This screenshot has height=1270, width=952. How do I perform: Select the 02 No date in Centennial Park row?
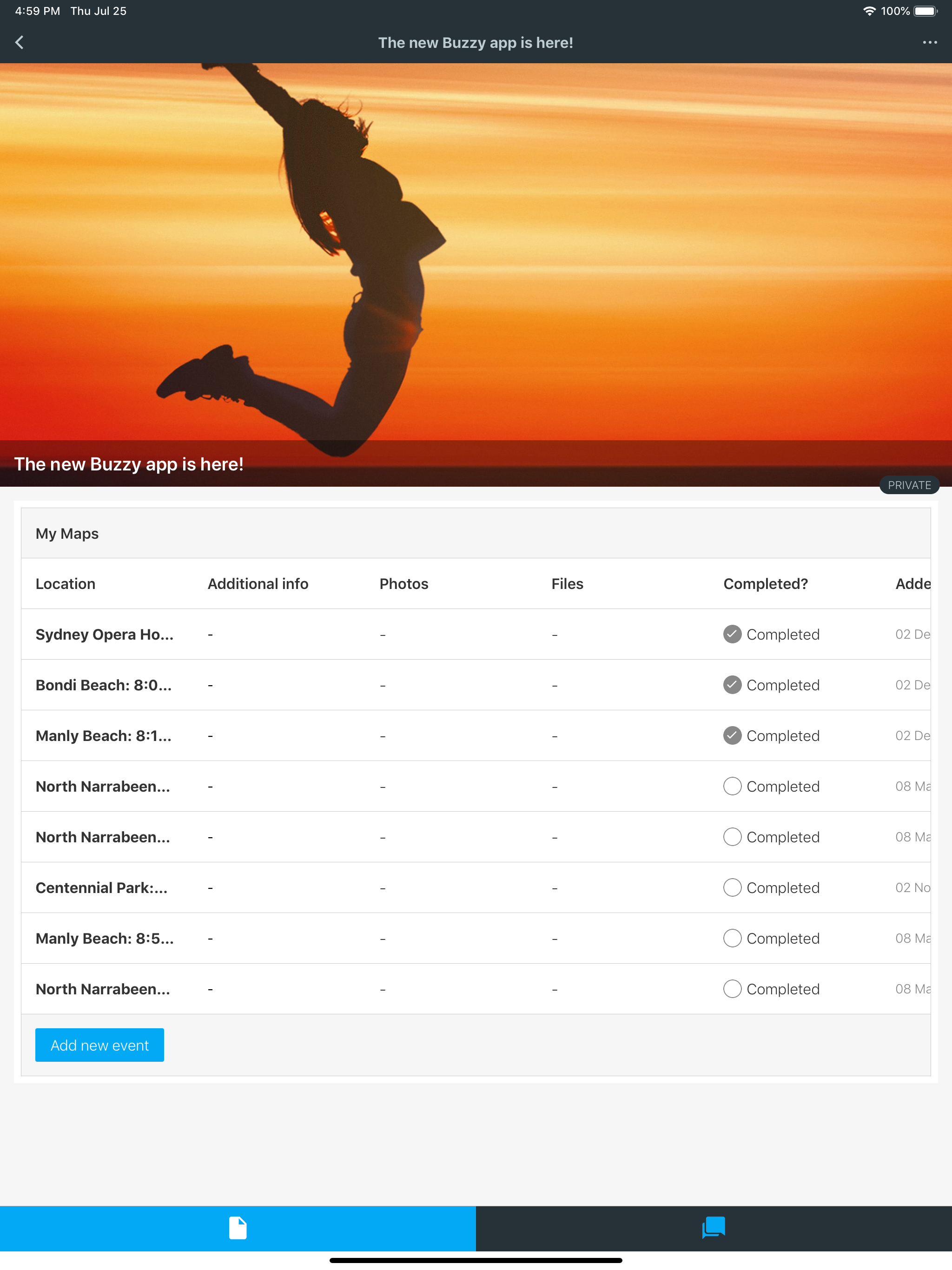[x=912, y=887]
